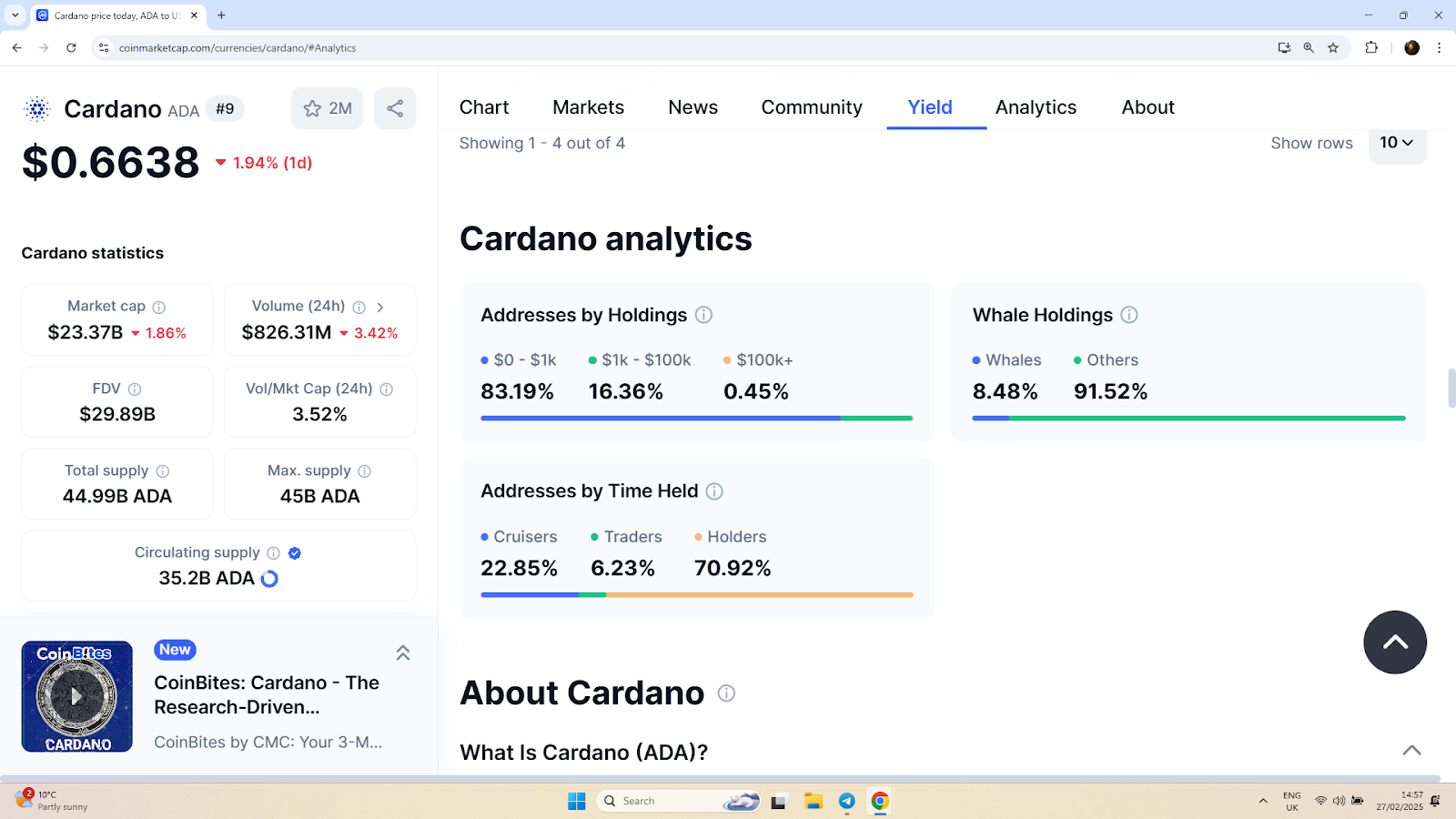Click the Total supply info icon
This screenshot has width=1456, height=819.
[163, 471]
